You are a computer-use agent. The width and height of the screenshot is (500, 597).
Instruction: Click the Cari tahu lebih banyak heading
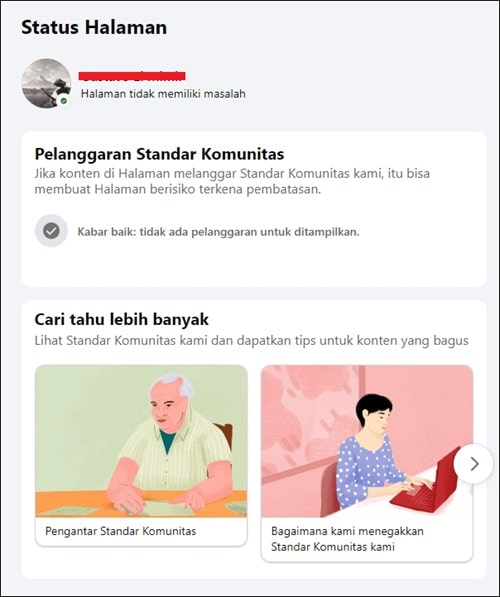121,319
